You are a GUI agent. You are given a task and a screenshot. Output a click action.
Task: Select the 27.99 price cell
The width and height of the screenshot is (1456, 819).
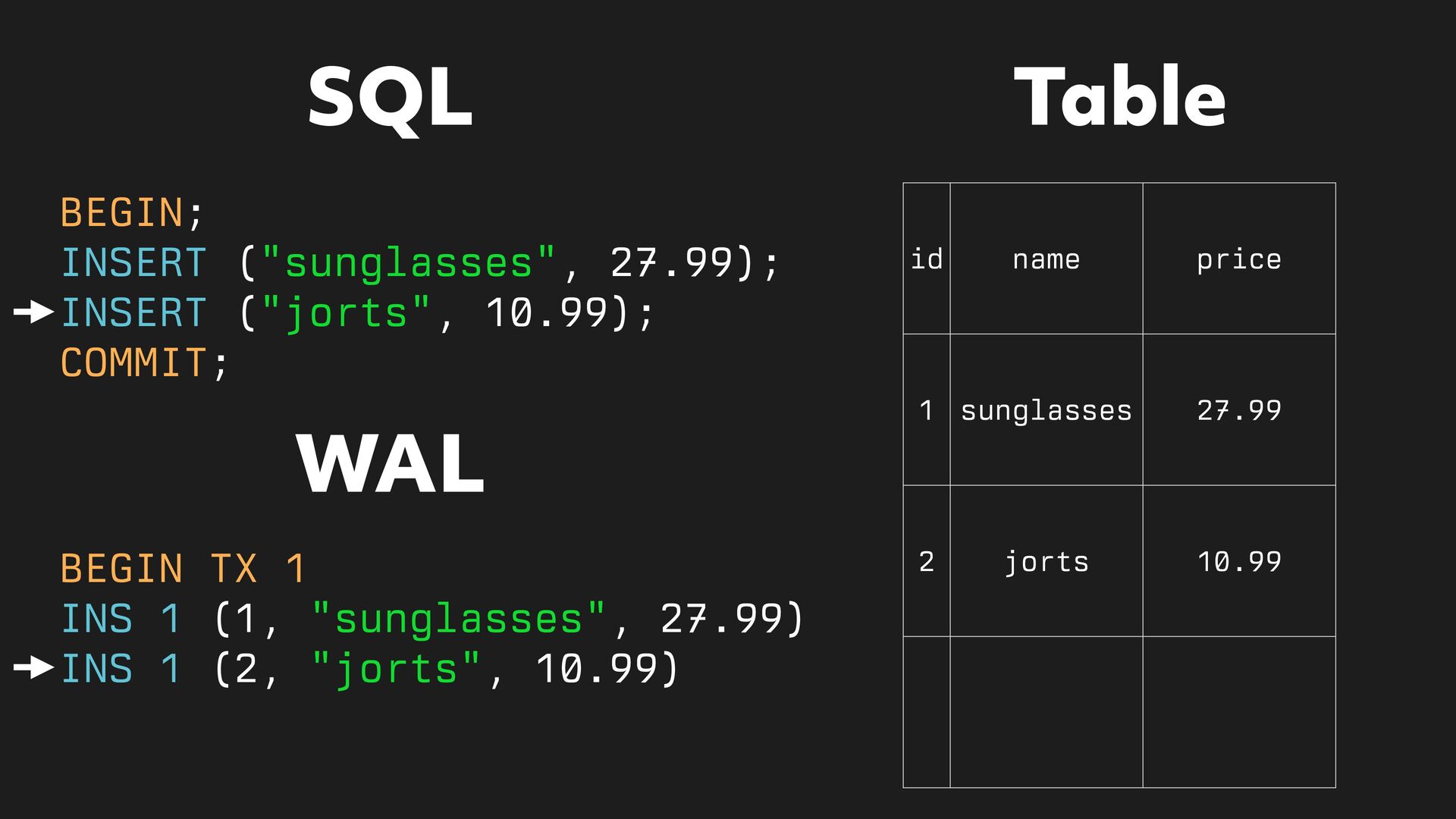click(1239, 409)
